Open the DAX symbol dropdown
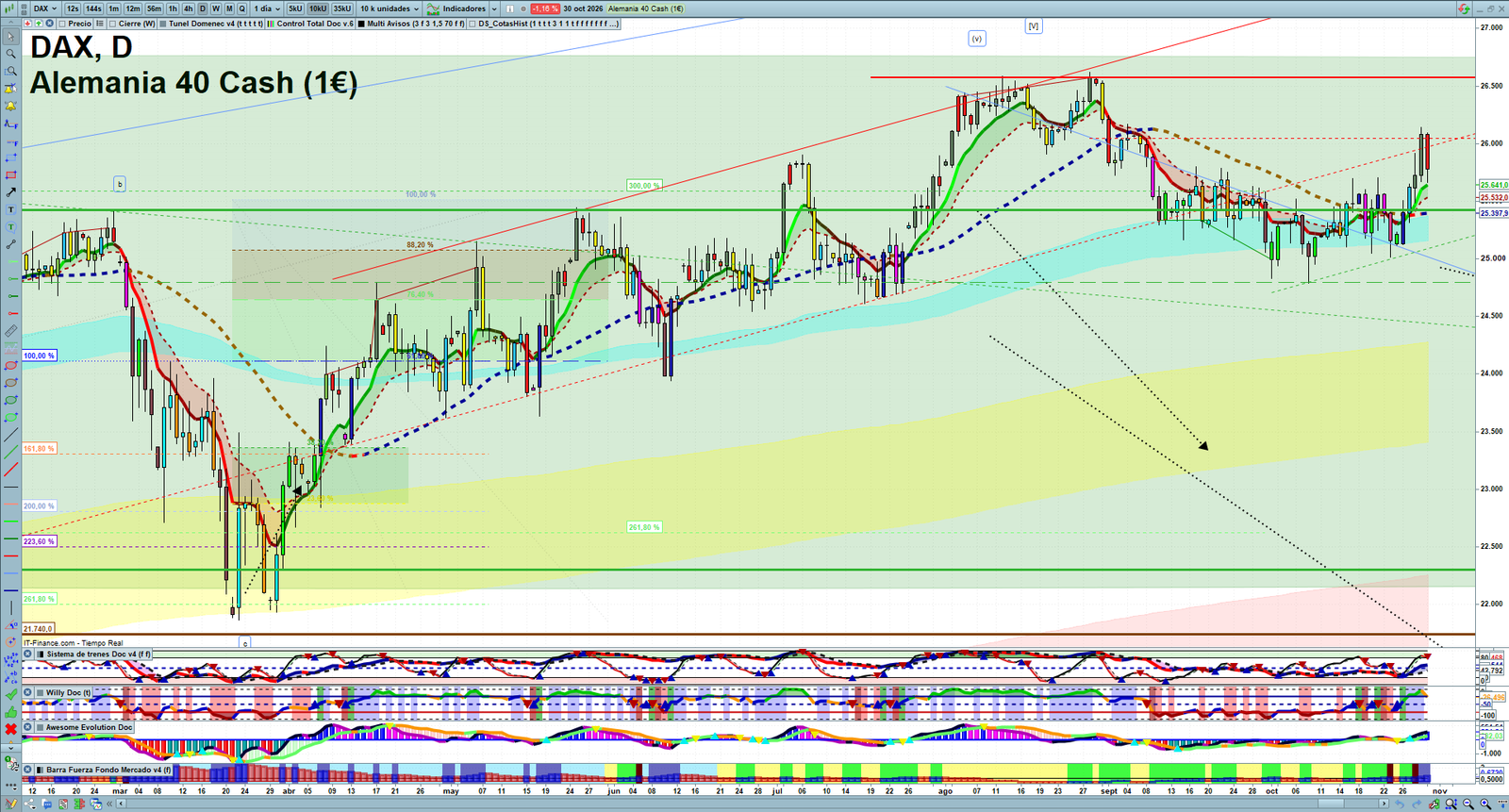1509x812 pixels. point(44,8)
